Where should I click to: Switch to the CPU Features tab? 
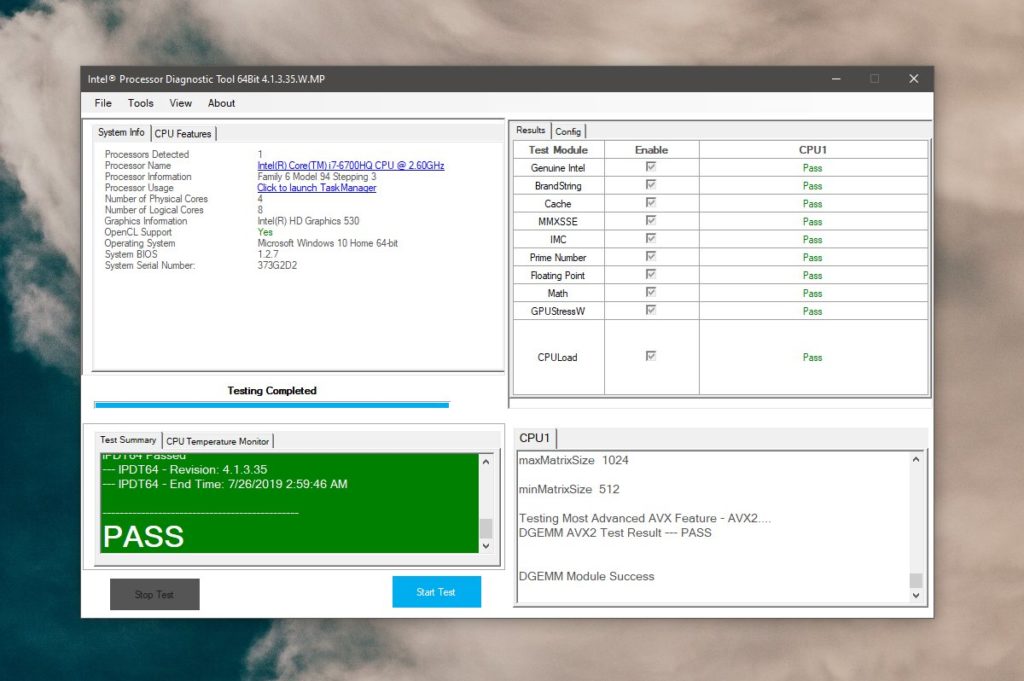pos(183,132)
